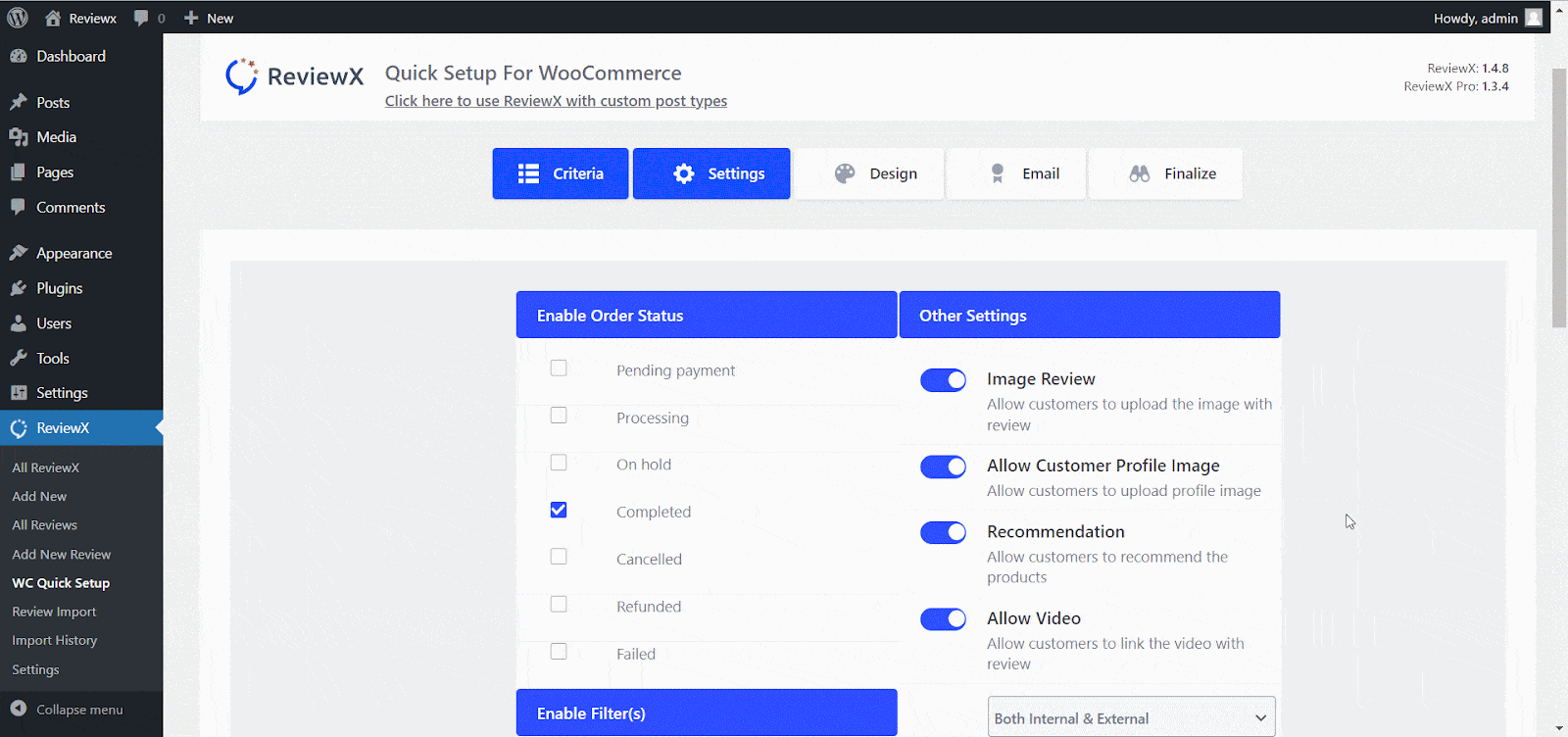Click the Posts pushpin icon
This screenshot has height=737, width=1568.
19,102
